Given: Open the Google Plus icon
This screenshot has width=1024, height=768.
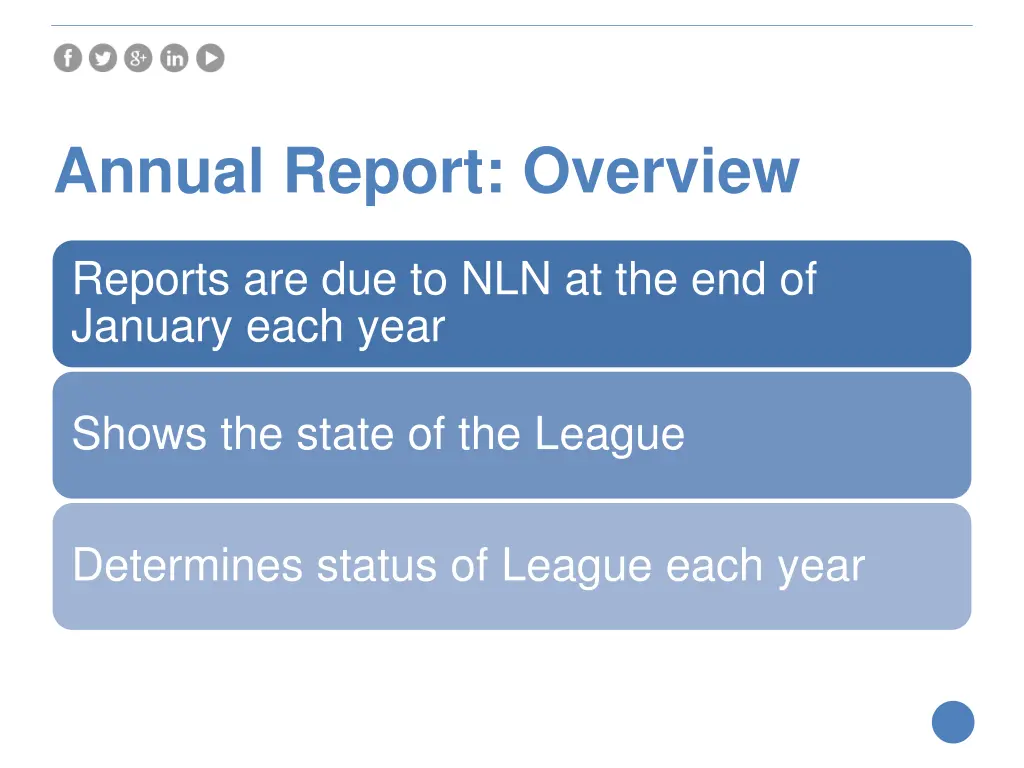Looking at the screenshot, I should tap(138, 58).
